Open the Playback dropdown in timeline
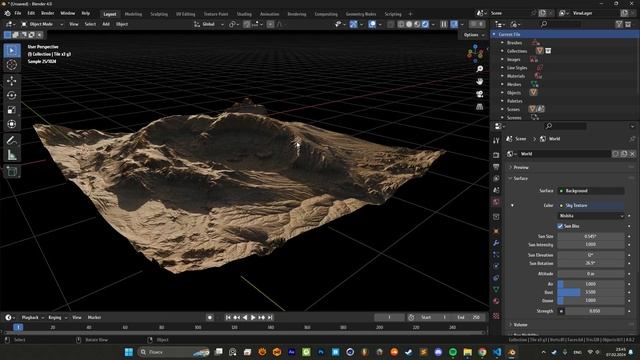Screen dimensions: 640x360 (x=32, y=318)
